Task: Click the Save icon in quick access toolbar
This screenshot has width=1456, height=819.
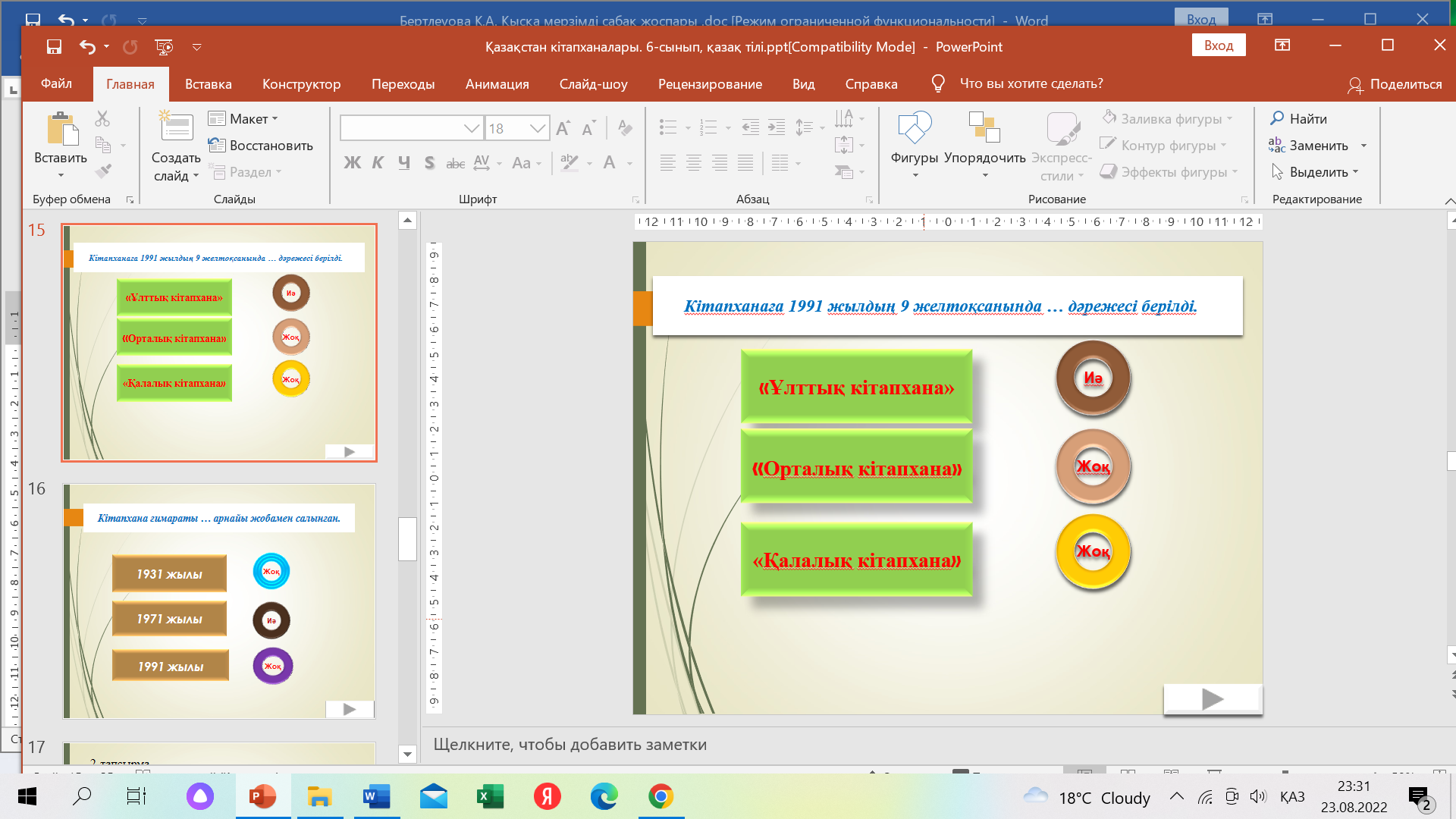Action: tap(54, 47)
